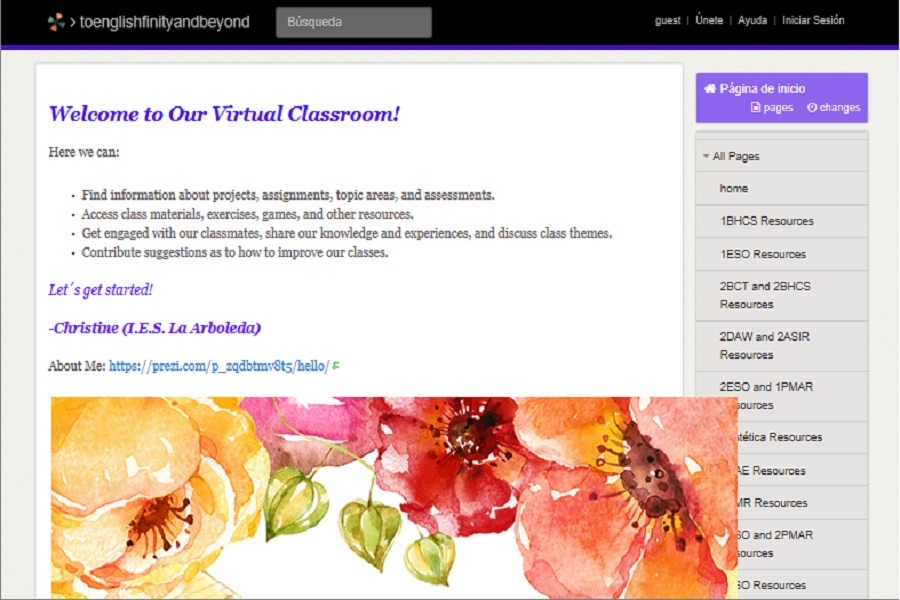Screen dimensions: 900x600
Task: Click Únete to join the wiki
Action: 709,20
